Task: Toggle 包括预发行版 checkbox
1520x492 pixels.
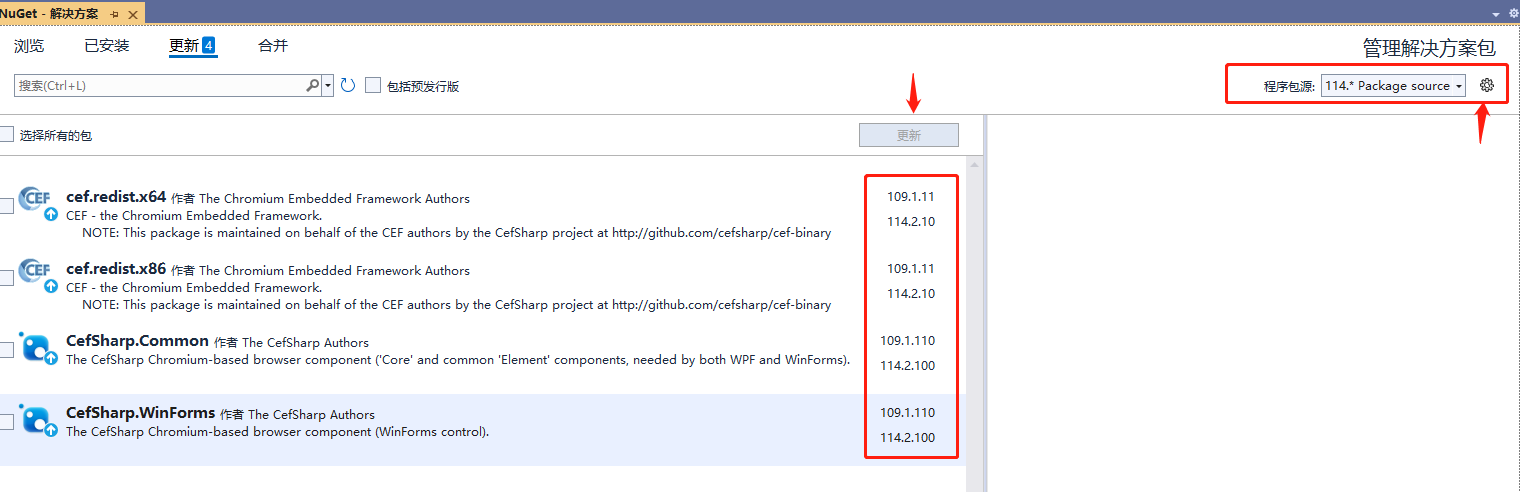Action: click(373, 86)
